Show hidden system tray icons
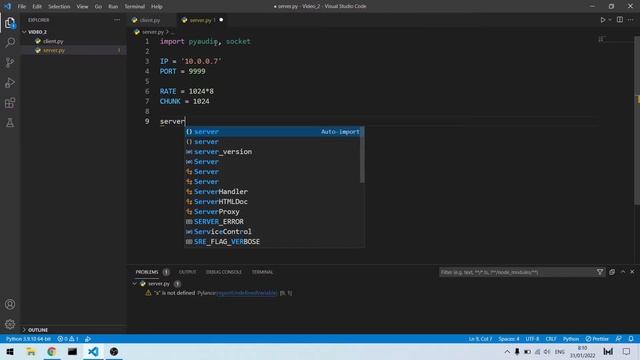This screenshot has height=360, width=640. (507, 351)
